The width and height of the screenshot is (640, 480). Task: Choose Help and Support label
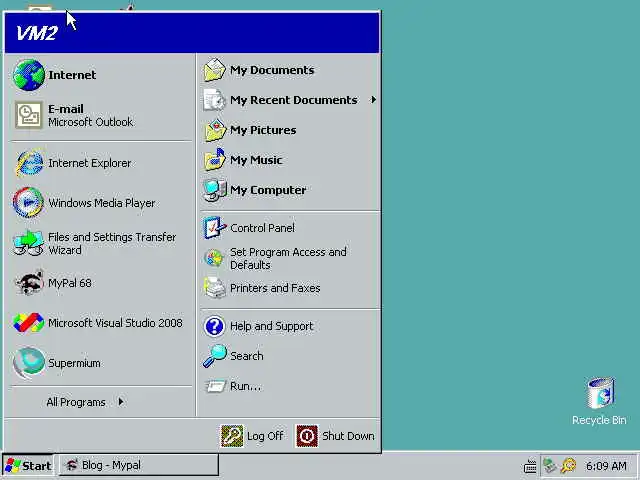tap(271, 326)
